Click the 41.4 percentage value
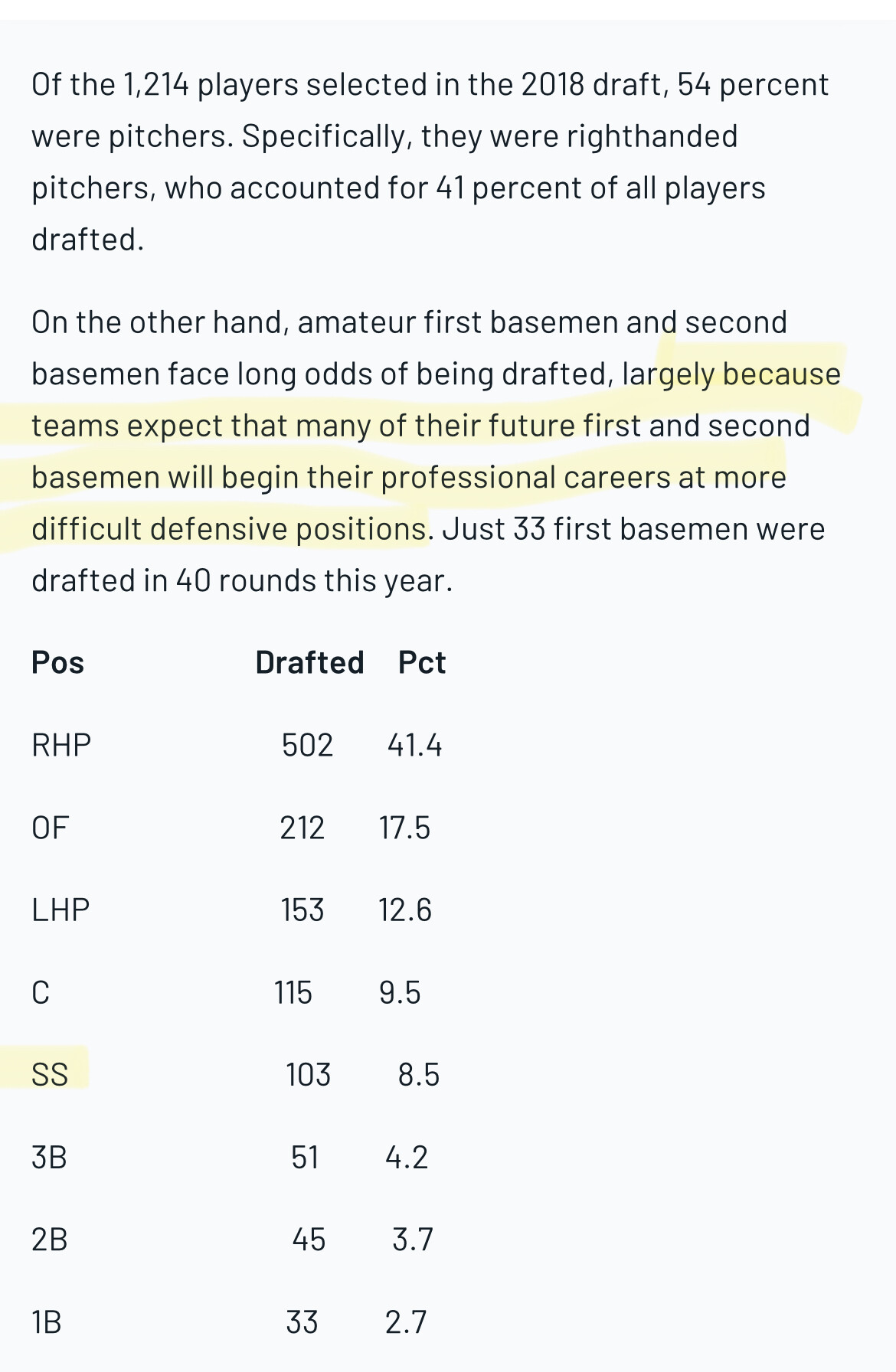This screenshot has height=1372, width=896. (414, 746)
